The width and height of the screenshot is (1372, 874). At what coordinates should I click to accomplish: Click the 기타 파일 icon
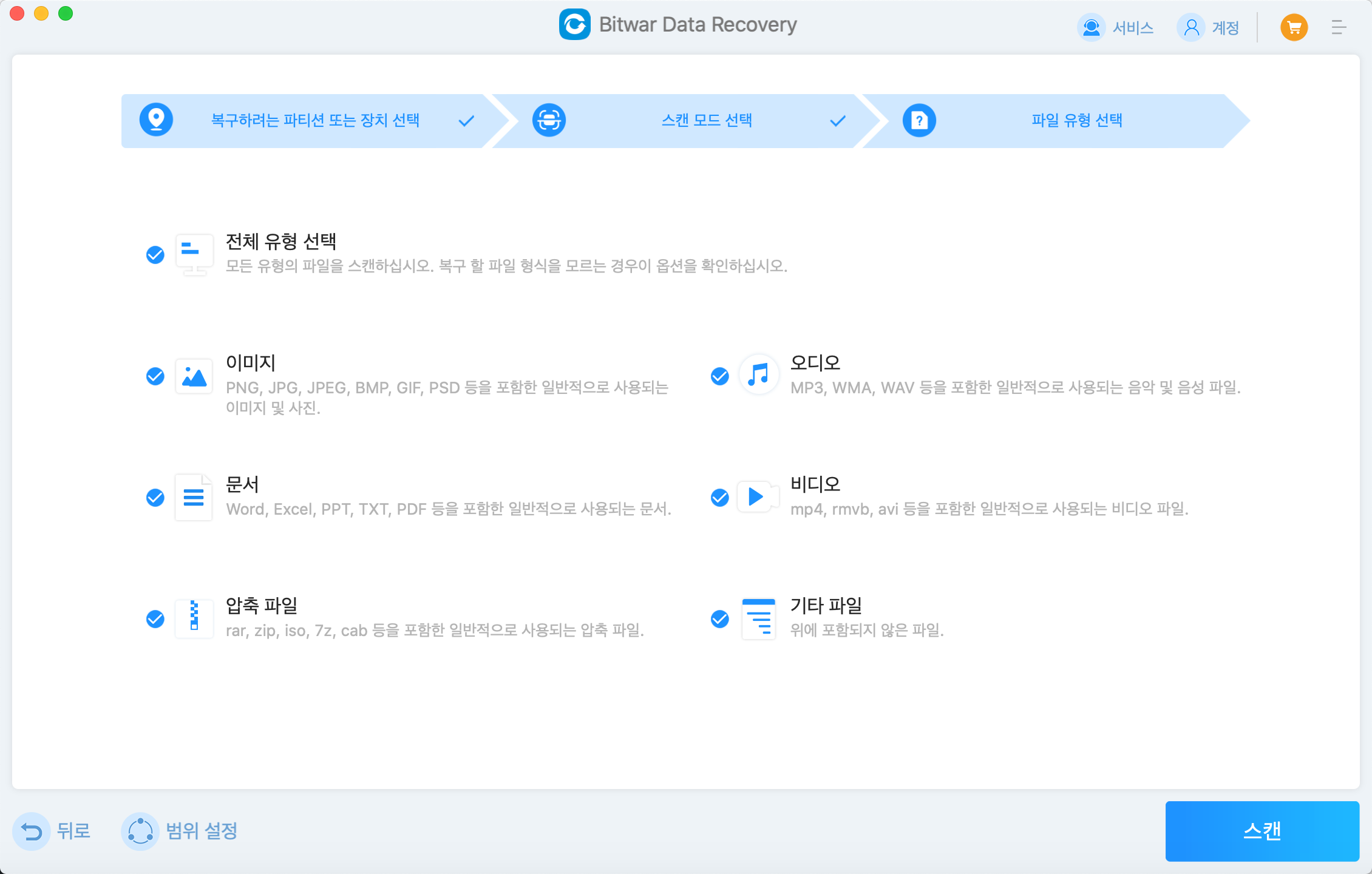(x=758, y=618)
